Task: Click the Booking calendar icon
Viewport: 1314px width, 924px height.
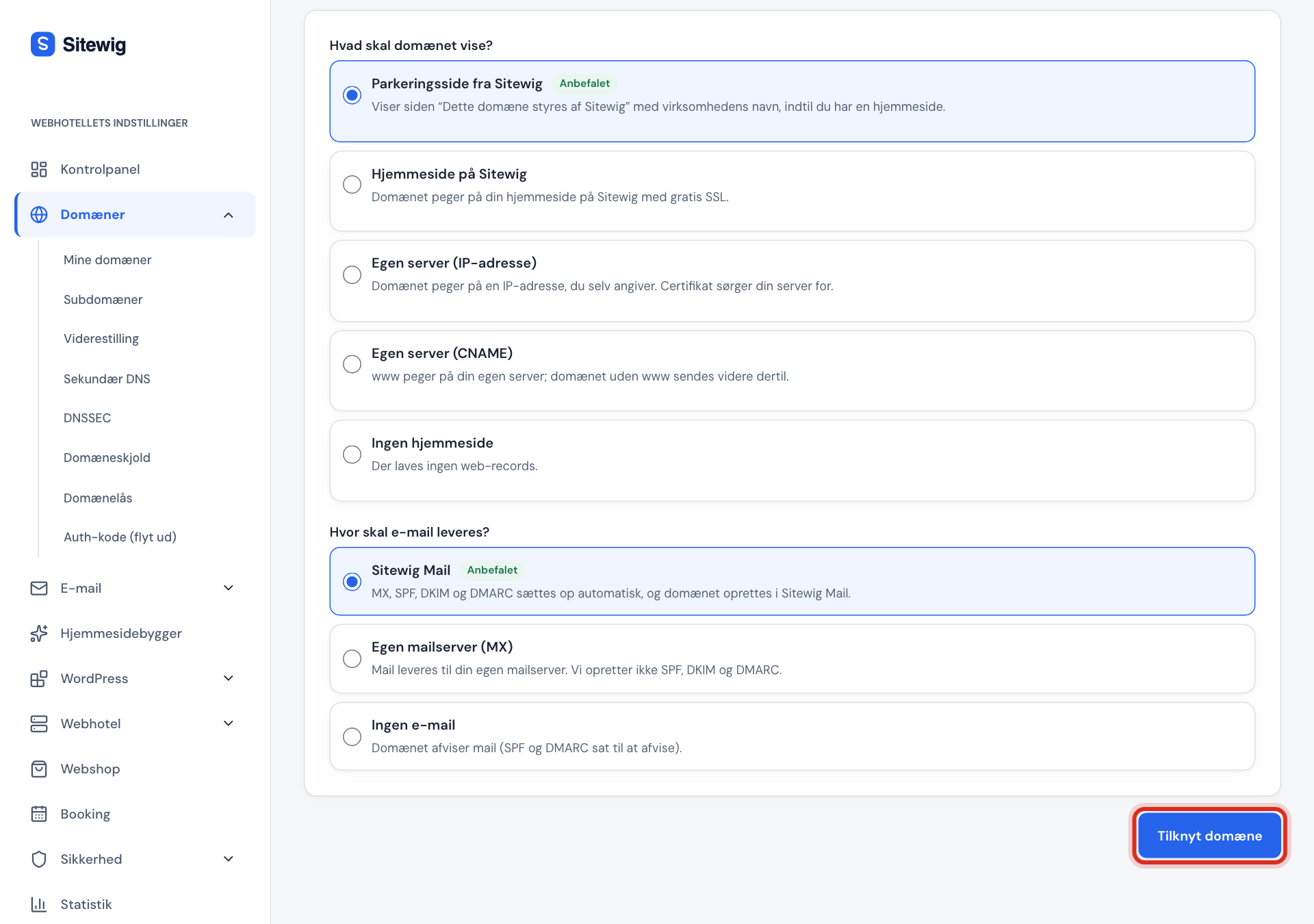Action: tap(39, 814)
